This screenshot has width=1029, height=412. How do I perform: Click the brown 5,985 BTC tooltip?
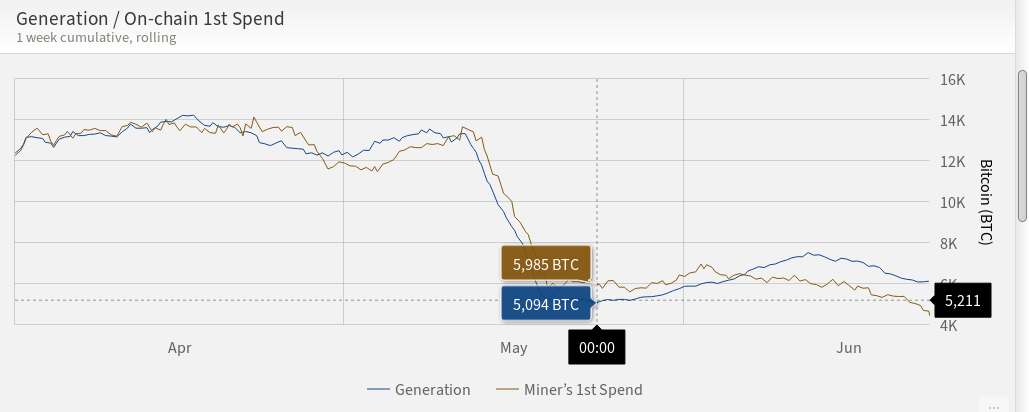point(546,264)
